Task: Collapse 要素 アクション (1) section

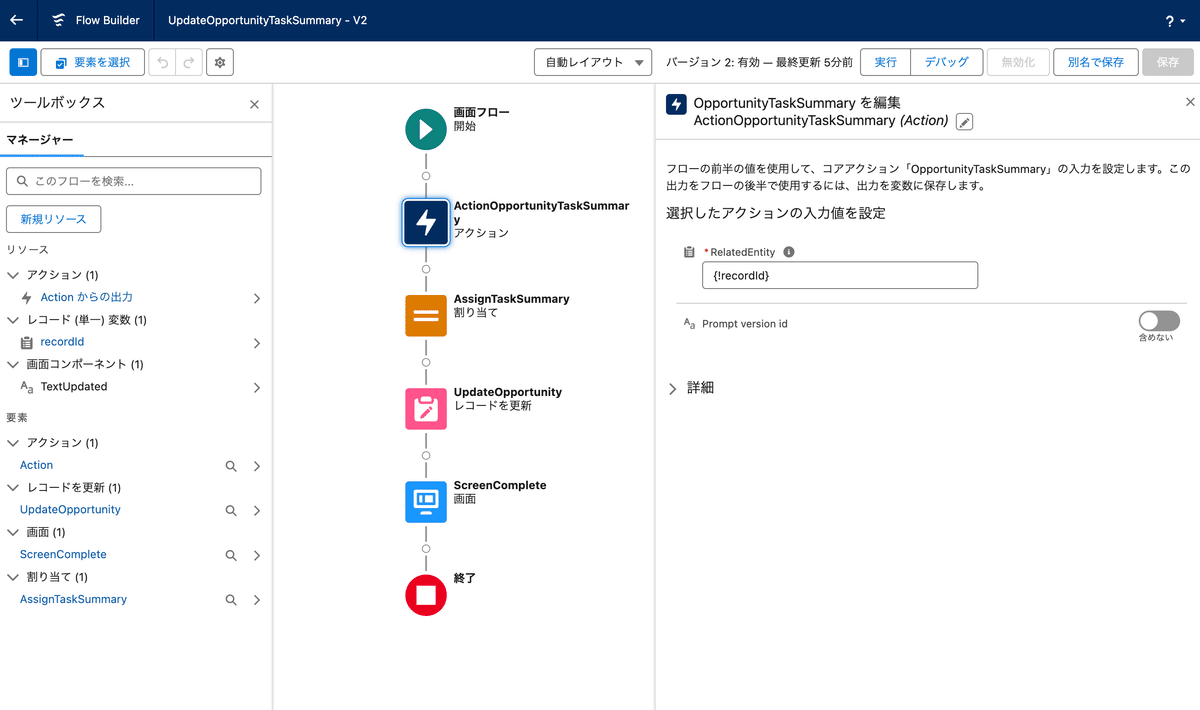Action: (13, 443)
